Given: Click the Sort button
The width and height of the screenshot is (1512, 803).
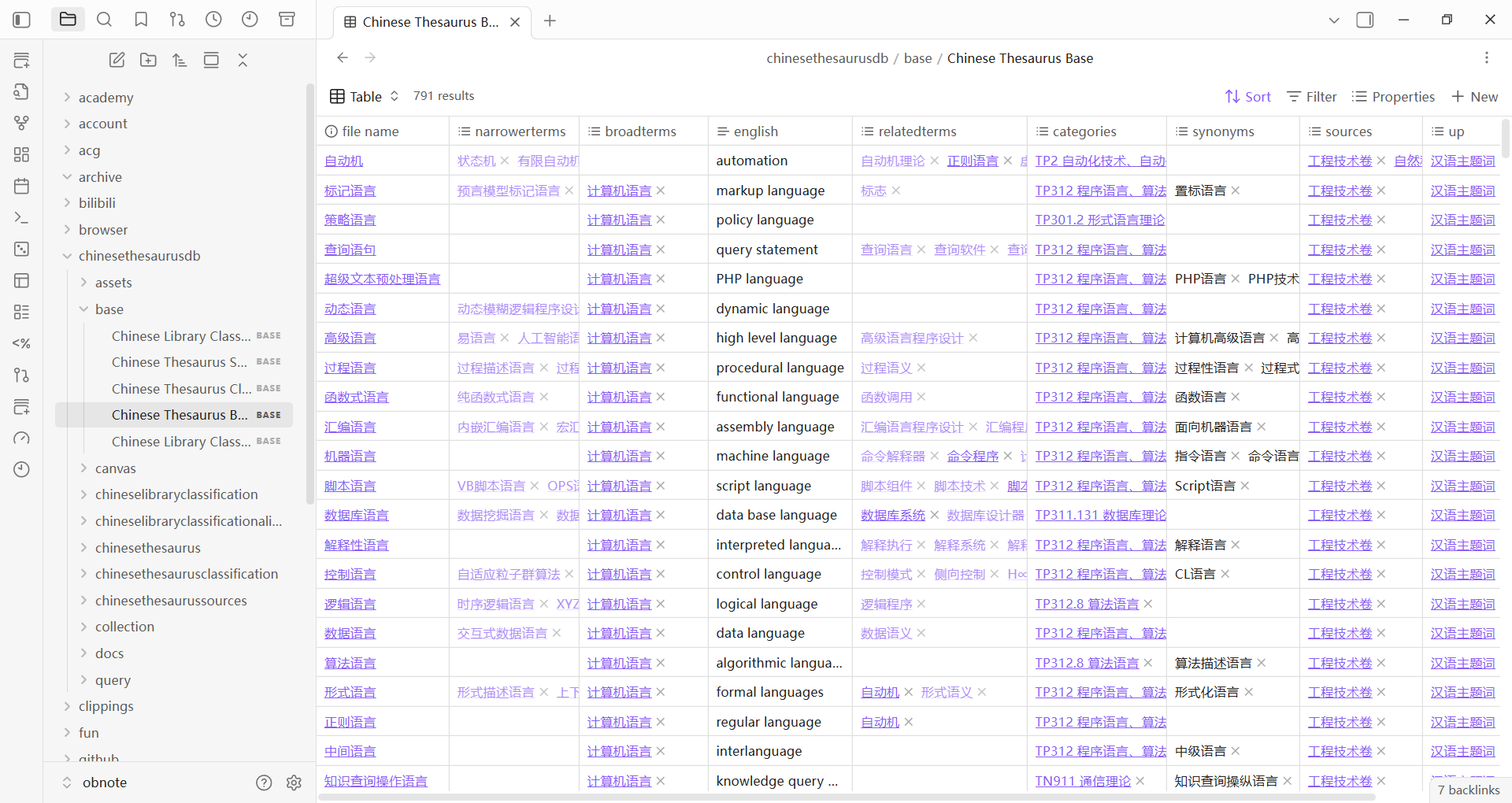Looking at the screenshot, I should point(1247,96).
